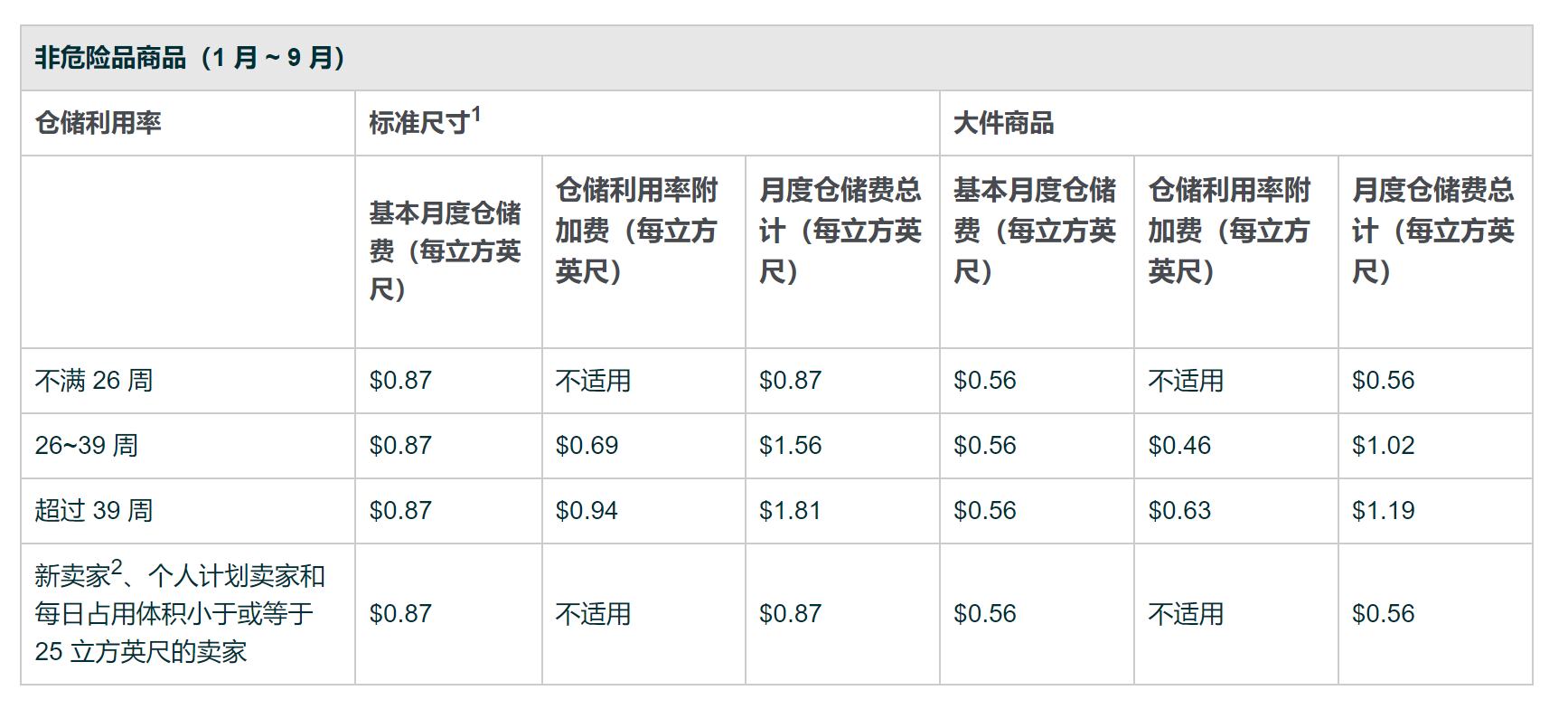The height and width of the screenshot is (709, 1568).
Task: Click the $0.69 surcharge cell
Action: click(x=587, y=446)
